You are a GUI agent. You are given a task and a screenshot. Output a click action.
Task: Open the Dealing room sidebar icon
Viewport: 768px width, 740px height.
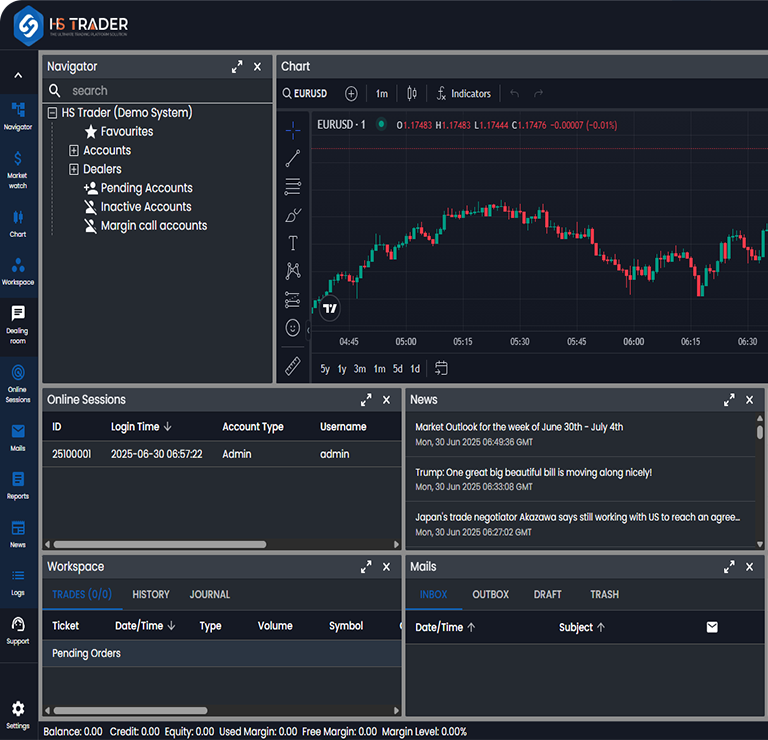point(18,325)
